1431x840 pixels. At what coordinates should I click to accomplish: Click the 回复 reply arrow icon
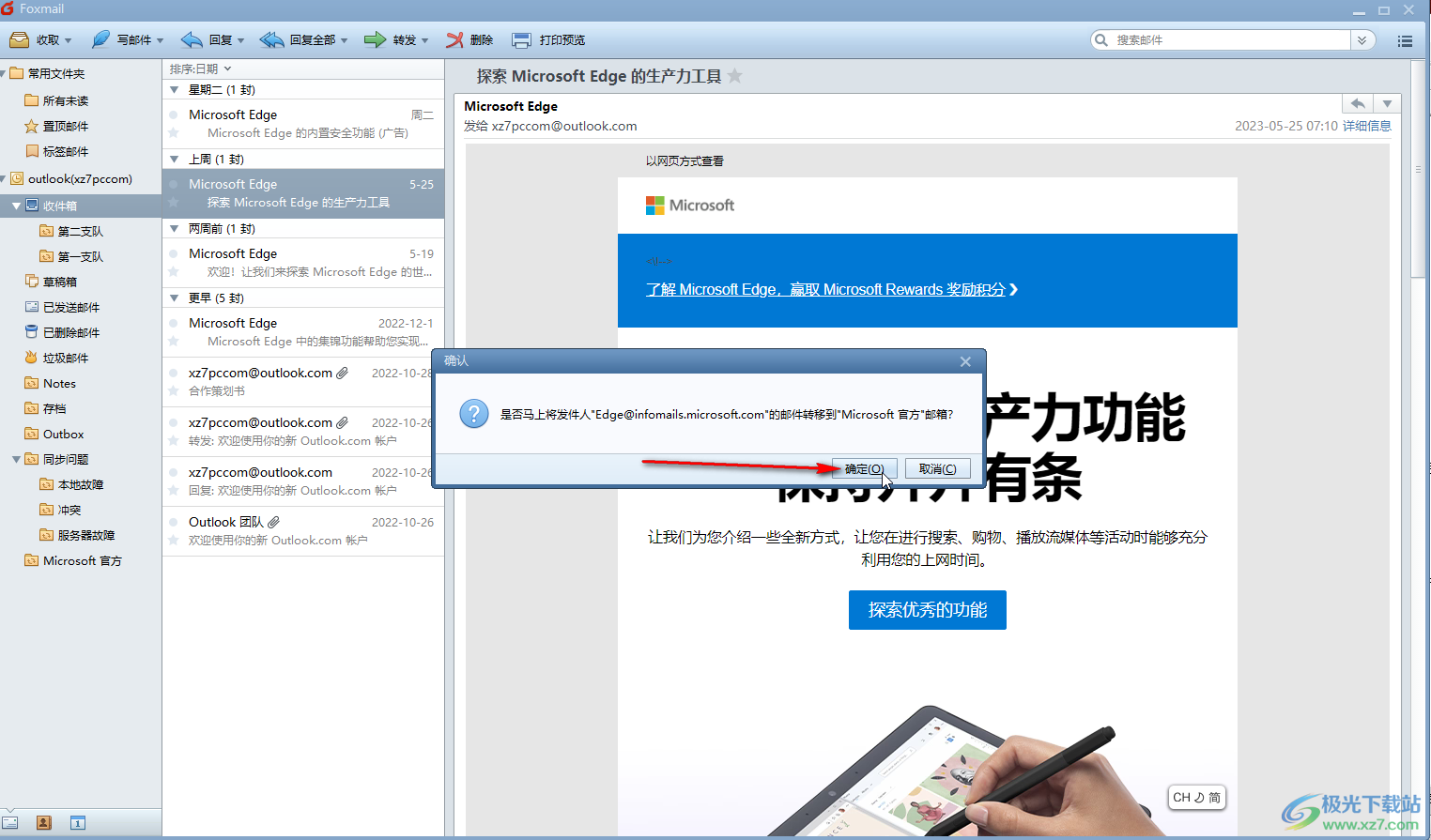(192, 39)
